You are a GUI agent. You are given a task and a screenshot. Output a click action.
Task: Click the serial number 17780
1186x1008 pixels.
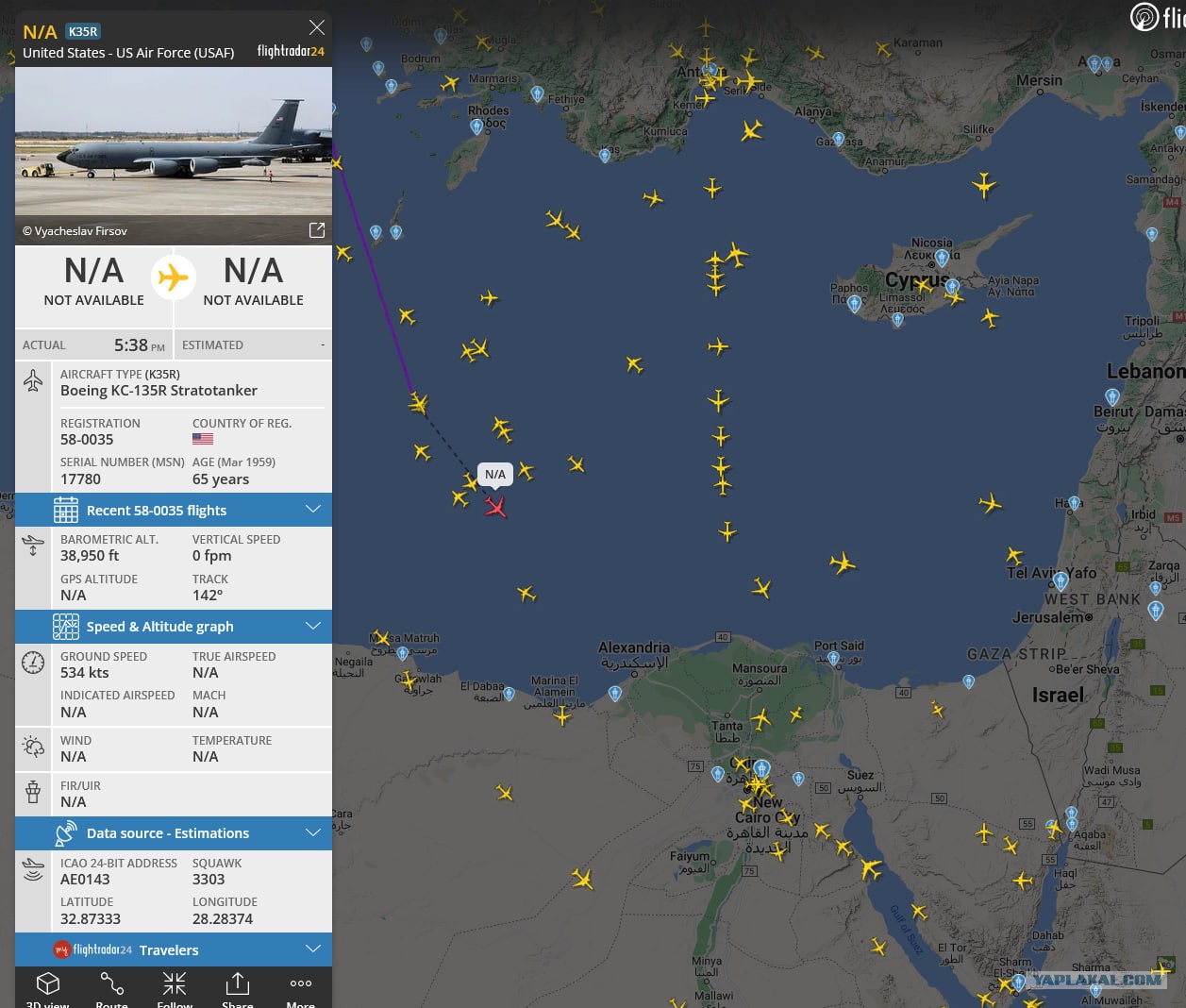pos(80,479)
